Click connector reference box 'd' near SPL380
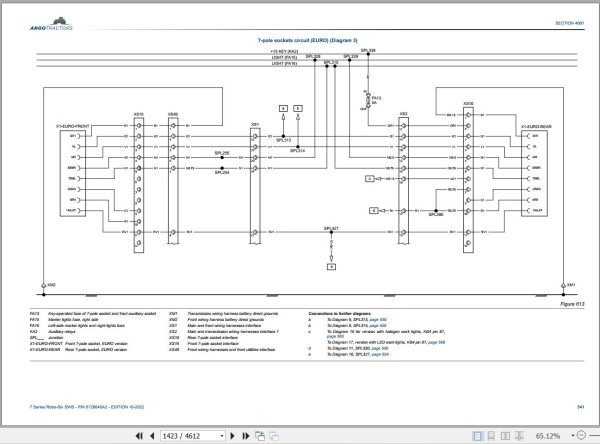Image resolution: width=600 pixels, height=444 pixels. pos(374,211)
